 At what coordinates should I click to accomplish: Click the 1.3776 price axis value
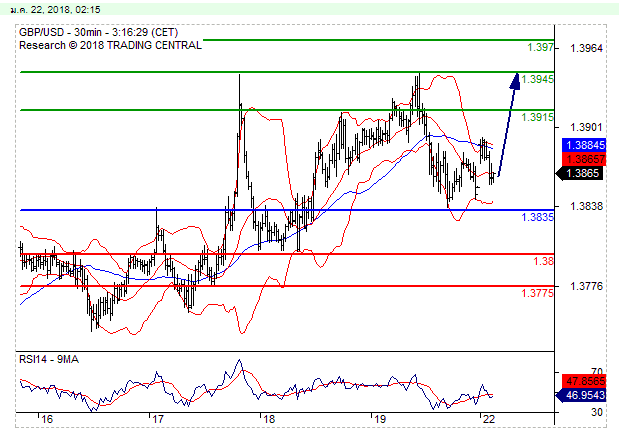(x=586, y=286)
